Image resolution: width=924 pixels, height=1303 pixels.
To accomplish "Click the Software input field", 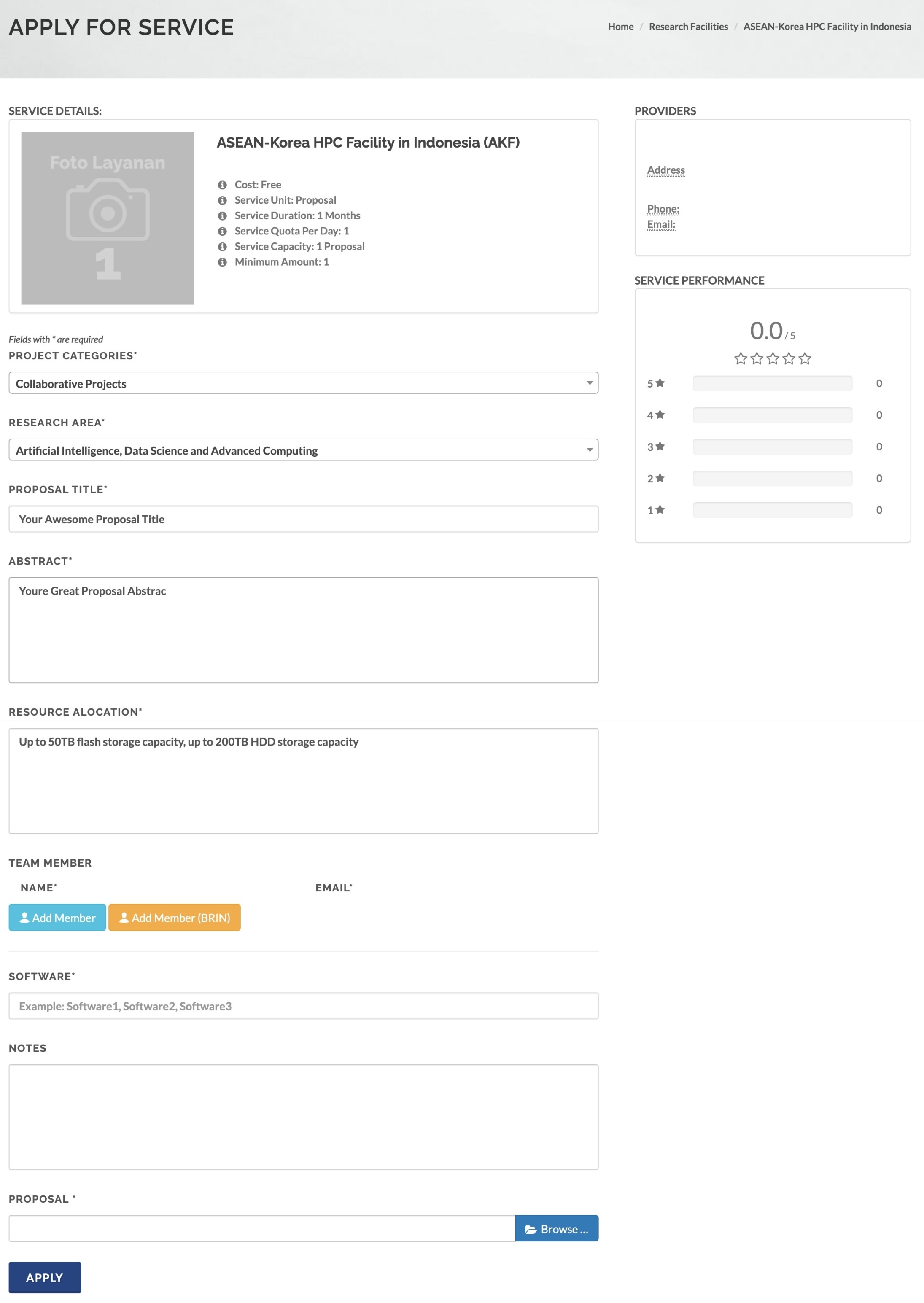I will pyautogui.click(x=303, y=1006).
